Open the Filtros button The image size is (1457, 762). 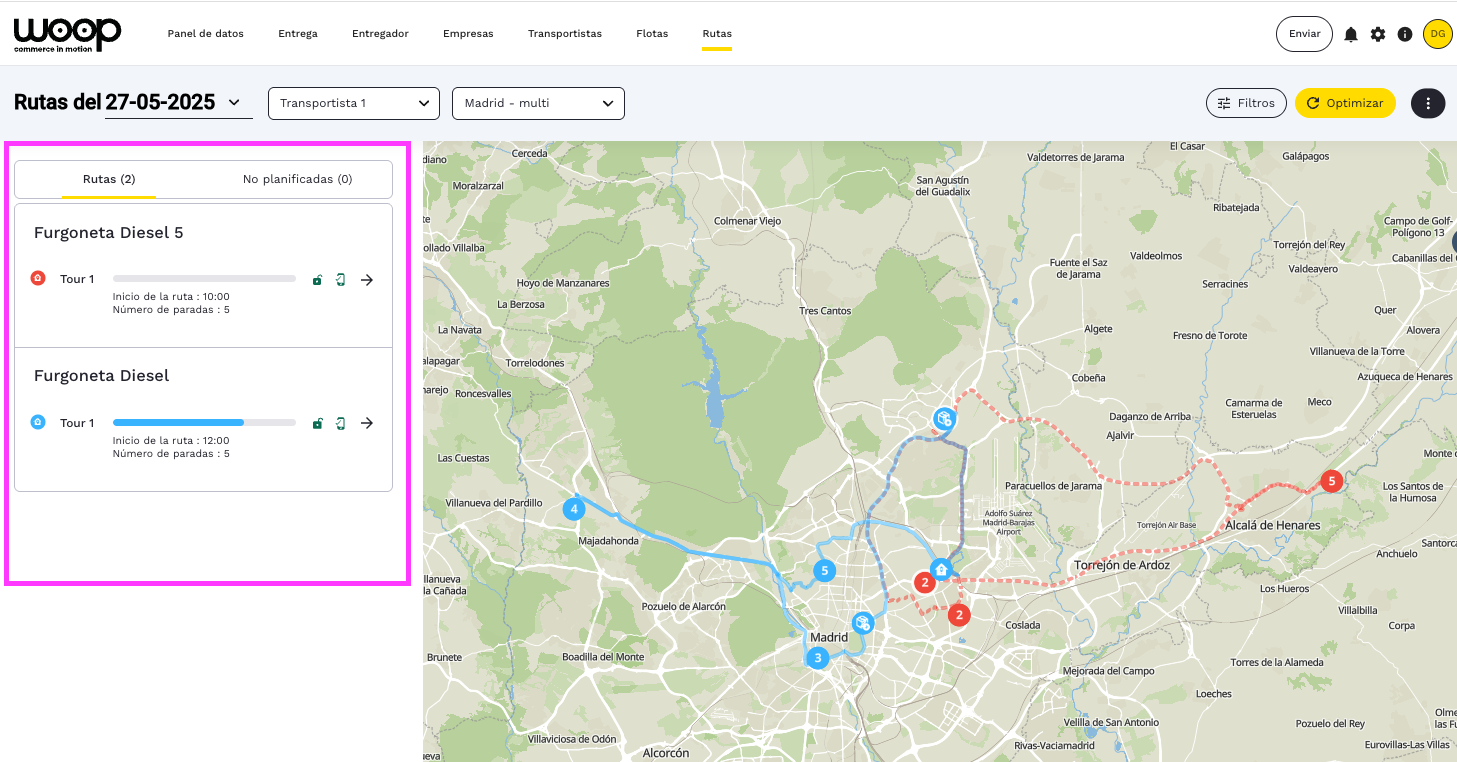click(x=1246, y=103)
